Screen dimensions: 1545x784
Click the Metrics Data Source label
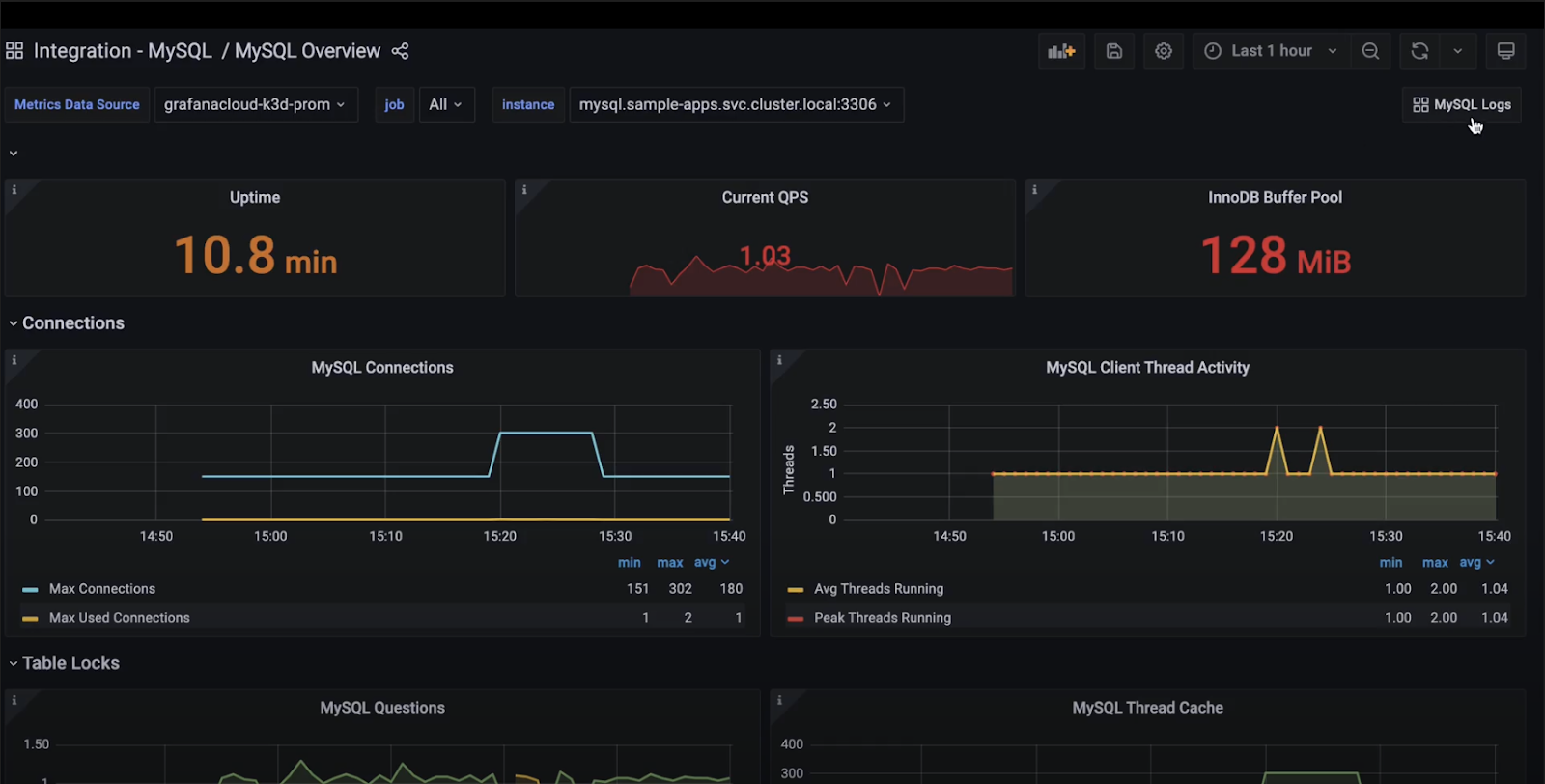click(77, 104)
